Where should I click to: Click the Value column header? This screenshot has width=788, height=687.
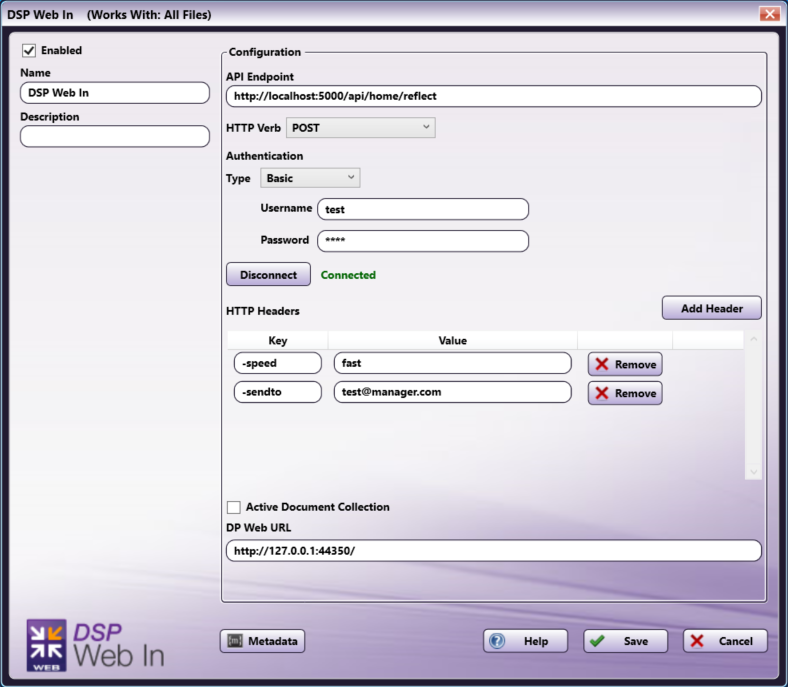tap(452, 340)
